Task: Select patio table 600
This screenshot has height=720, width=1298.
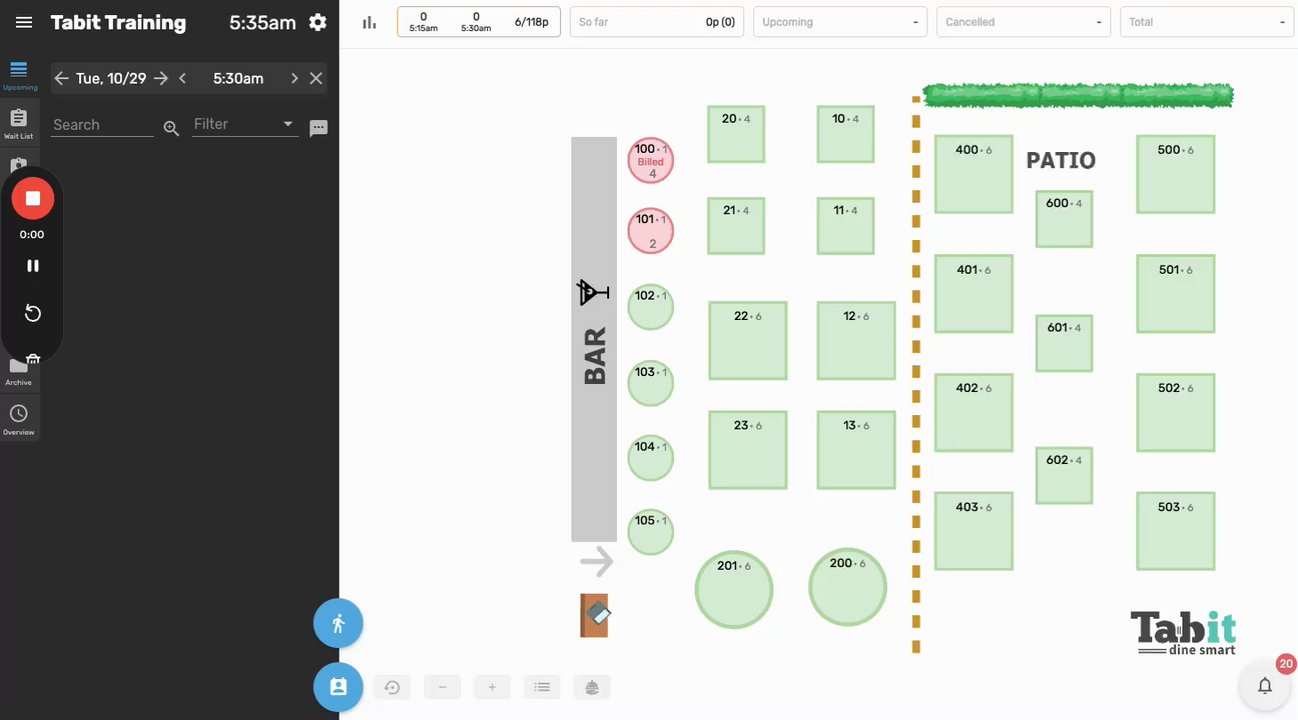Action: [x=1064, y=219]
